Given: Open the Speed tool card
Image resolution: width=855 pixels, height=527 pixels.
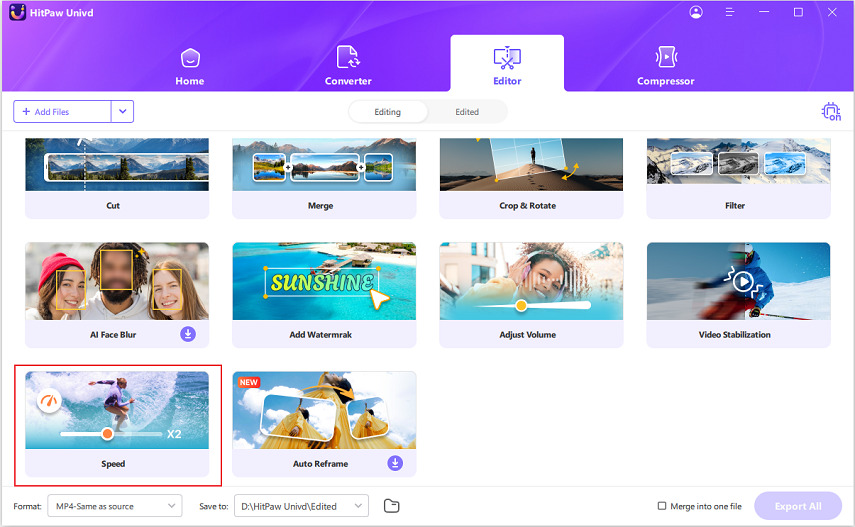Looking at the screenshot, I should 117,424.
